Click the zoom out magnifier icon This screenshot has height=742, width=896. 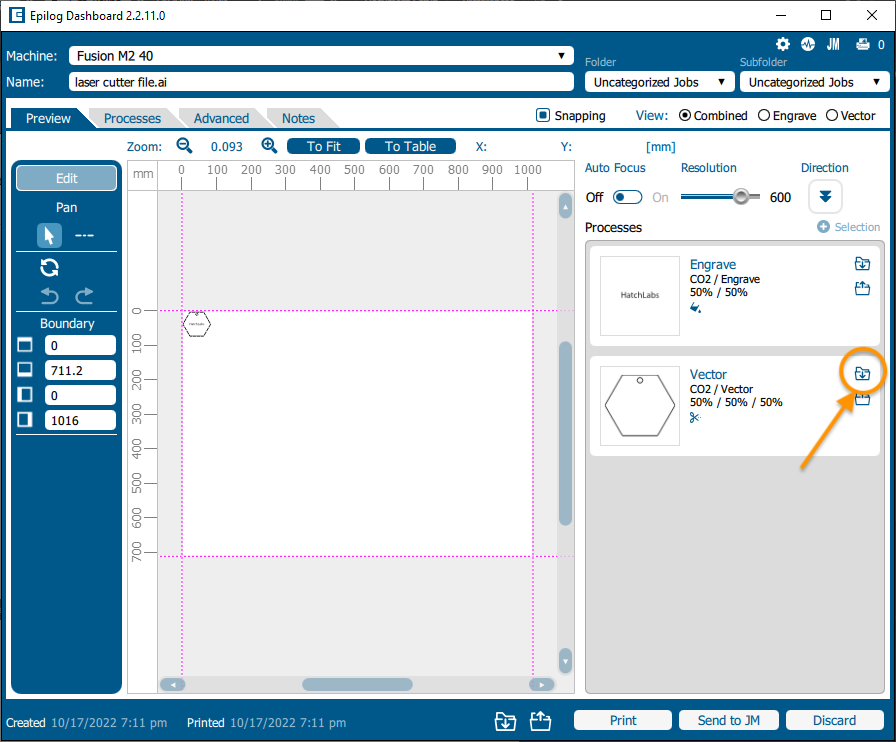[184, 146]
